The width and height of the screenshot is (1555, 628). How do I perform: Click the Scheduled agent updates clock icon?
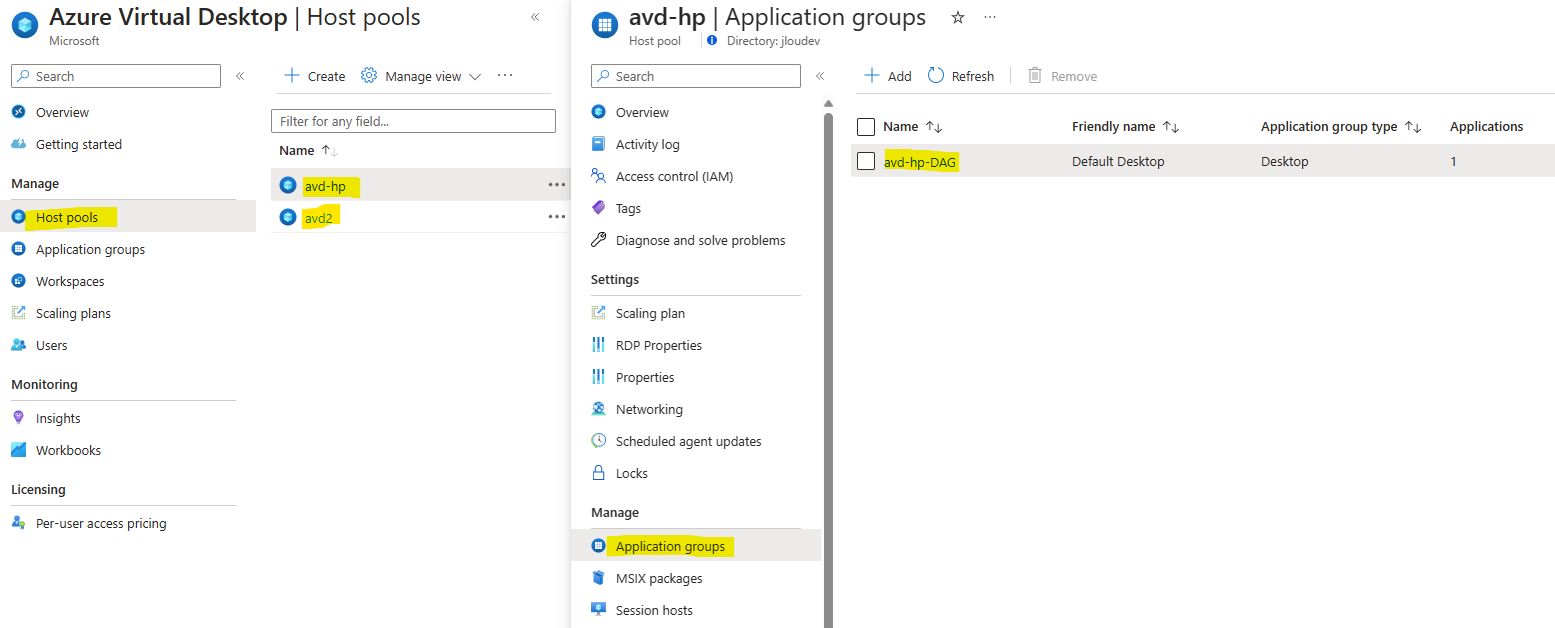599,441
